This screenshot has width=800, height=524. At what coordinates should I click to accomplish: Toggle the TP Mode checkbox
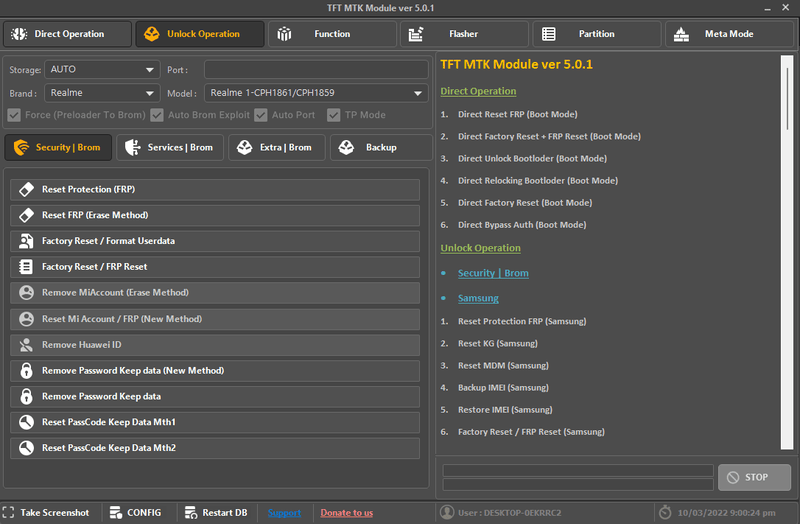point(334,115)
